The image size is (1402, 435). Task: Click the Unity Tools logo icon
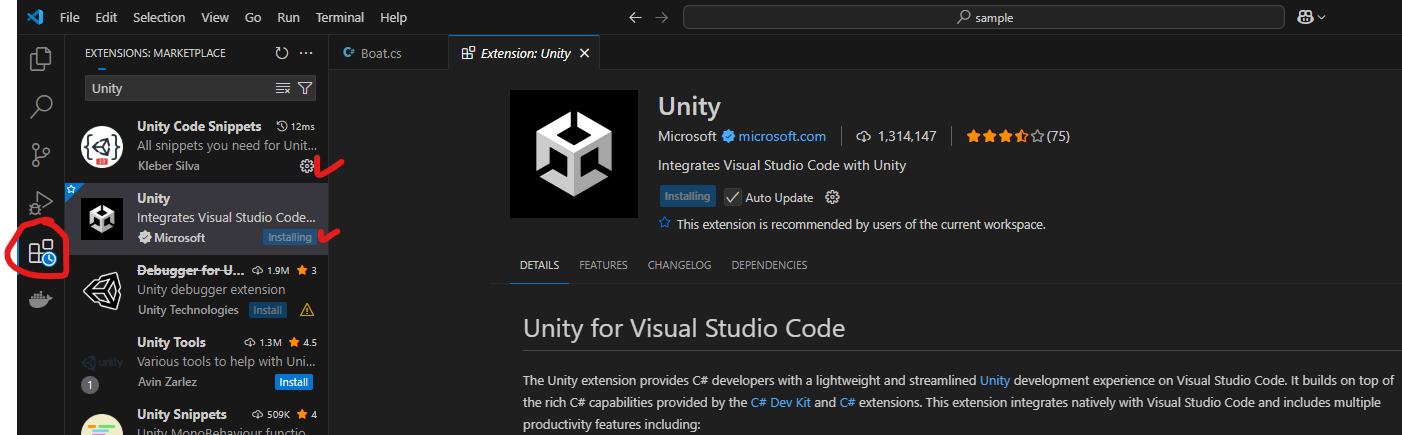(101, 363)
